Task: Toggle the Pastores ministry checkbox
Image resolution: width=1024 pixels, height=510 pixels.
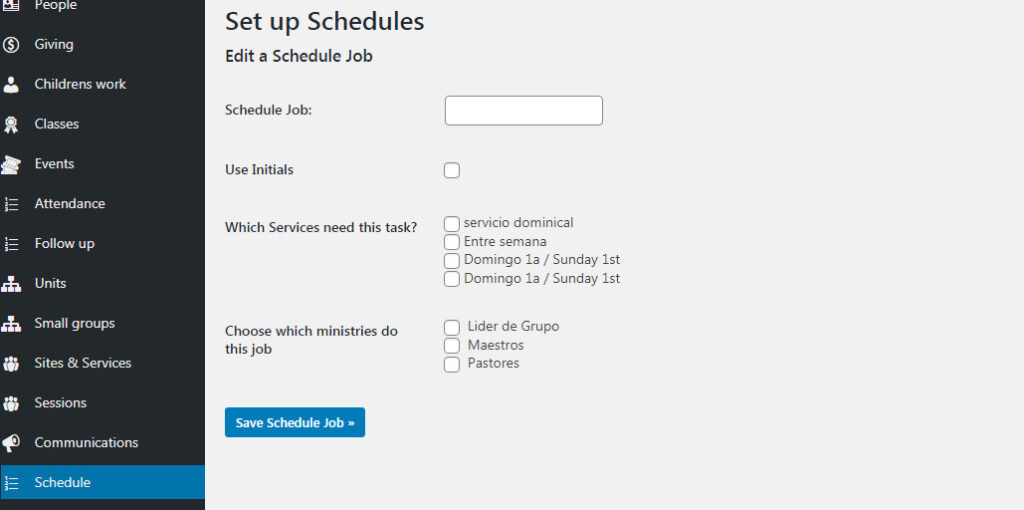Action: tap(452, 364)
